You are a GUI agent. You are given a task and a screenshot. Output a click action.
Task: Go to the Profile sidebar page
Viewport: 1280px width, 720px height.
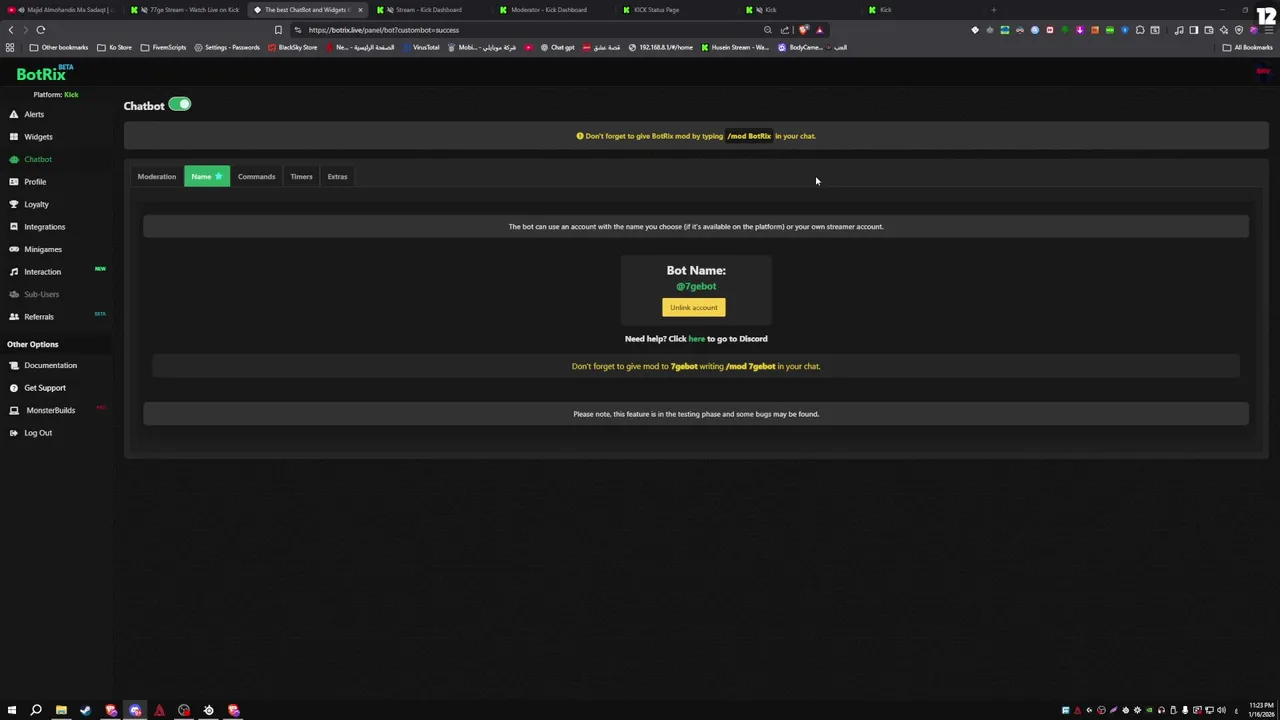35,182
